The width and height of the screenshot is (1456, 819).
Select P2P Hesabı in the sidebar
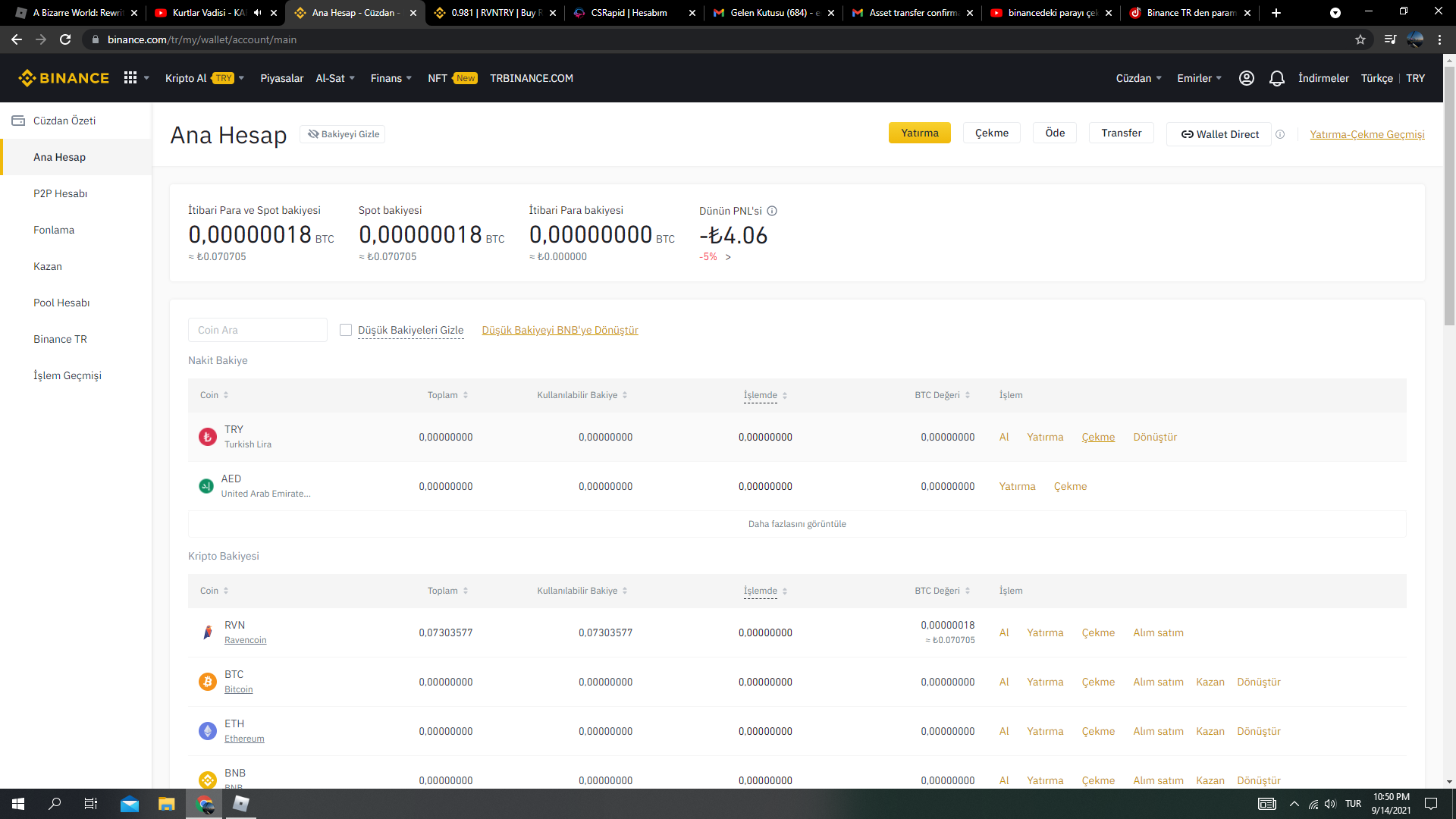pos(60,193)
